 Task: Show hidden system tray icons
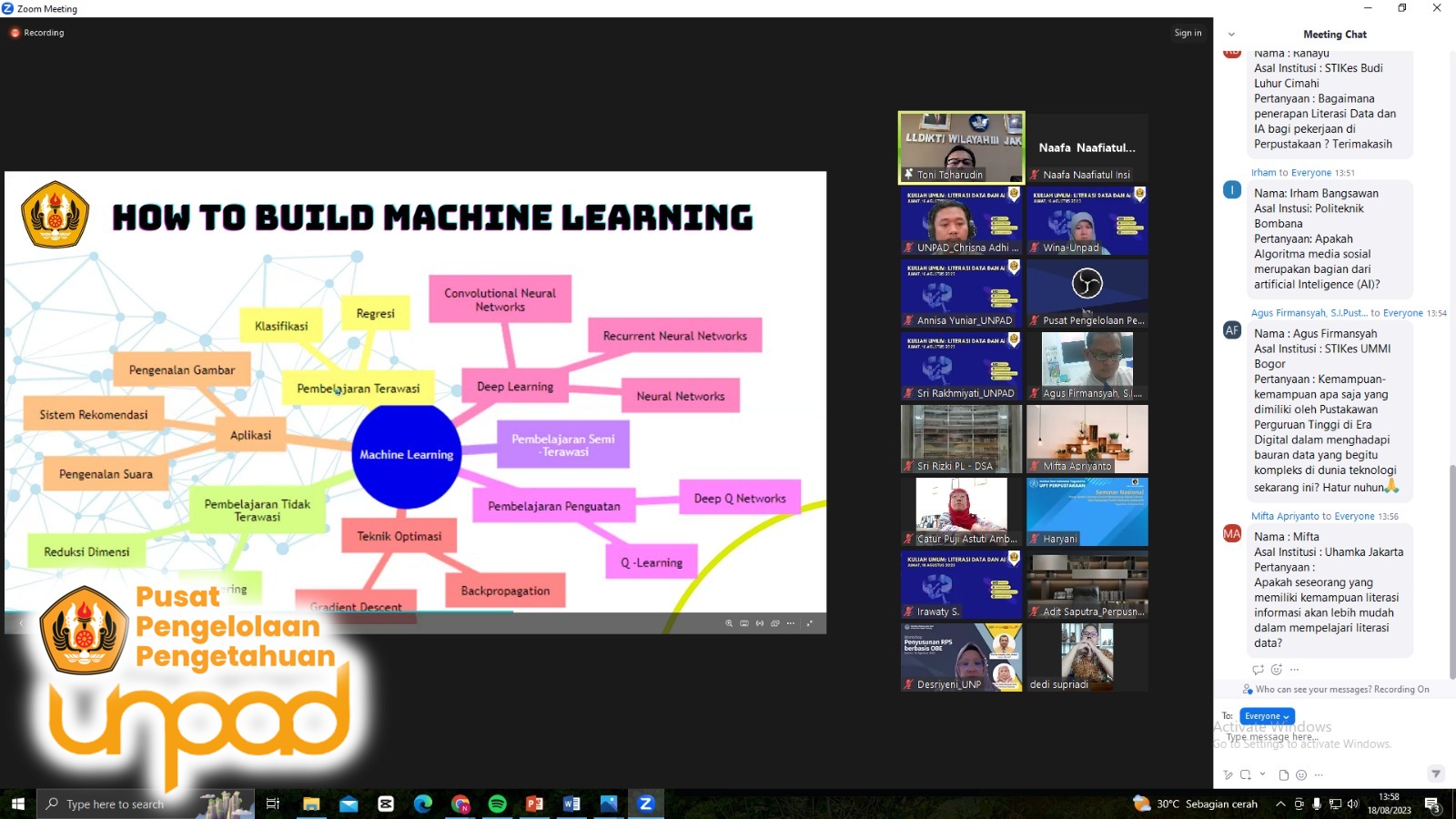pyautogui.click(x=1280, y=804)
